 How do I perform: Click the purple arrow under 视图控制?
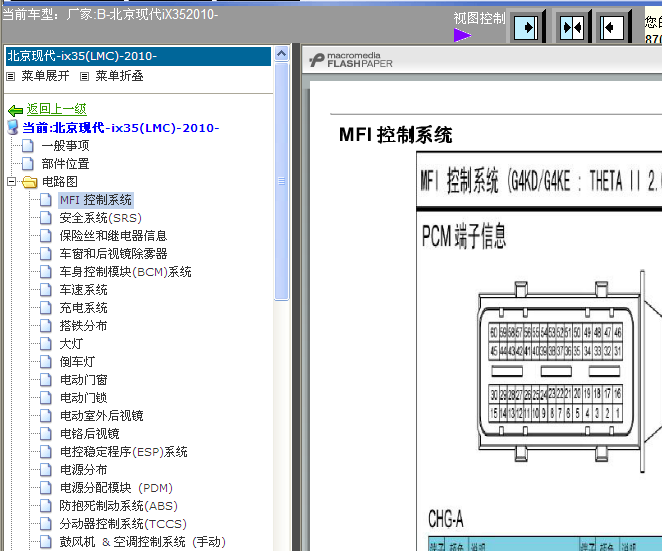[462, 35]
